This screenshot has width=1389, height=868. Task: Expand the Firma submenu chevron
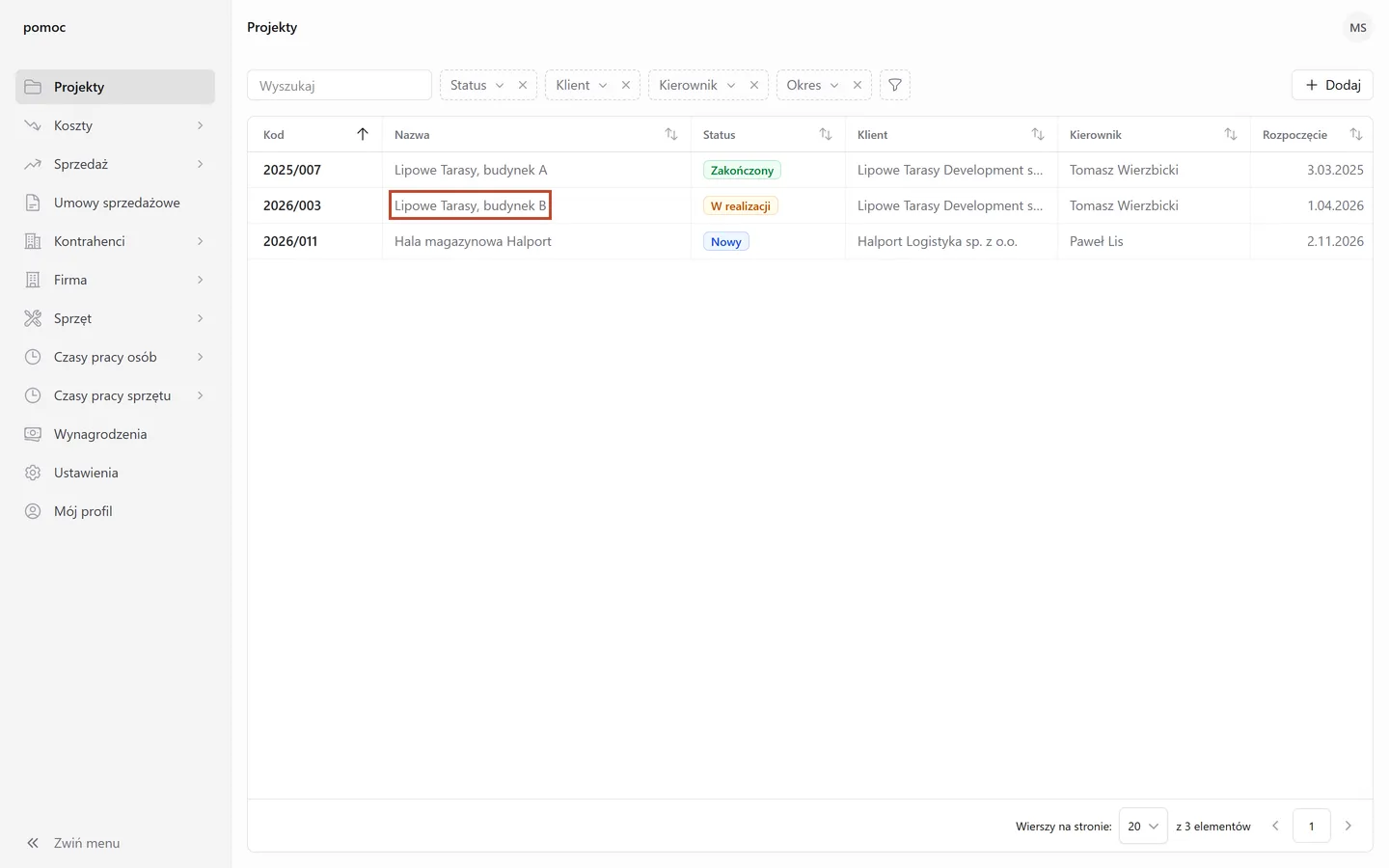[201, 280]
